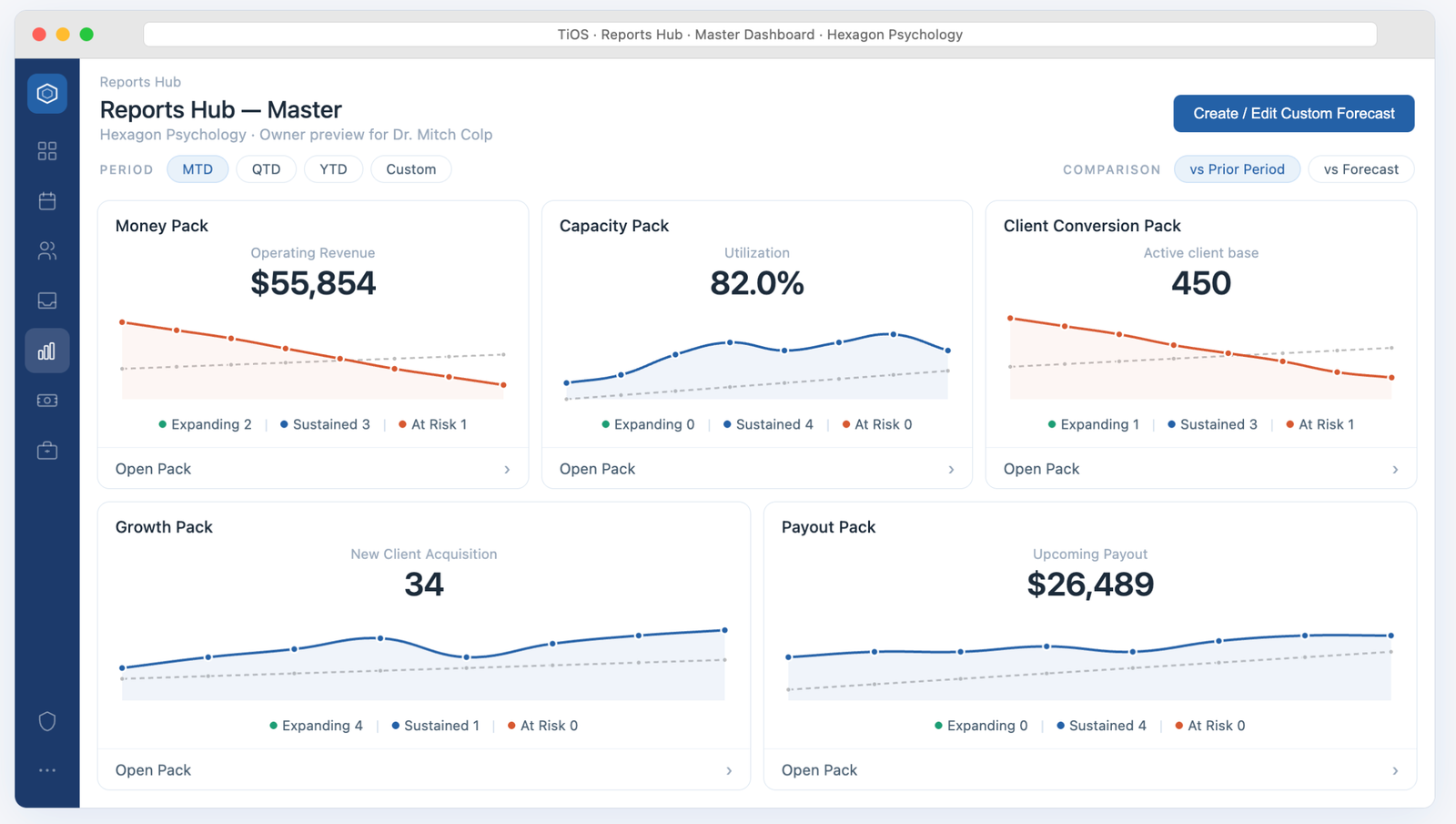Click "Expanding 1" in Client Conversion Pack
Viewport: 1456px width, 824px height.
coord(1093,424)
